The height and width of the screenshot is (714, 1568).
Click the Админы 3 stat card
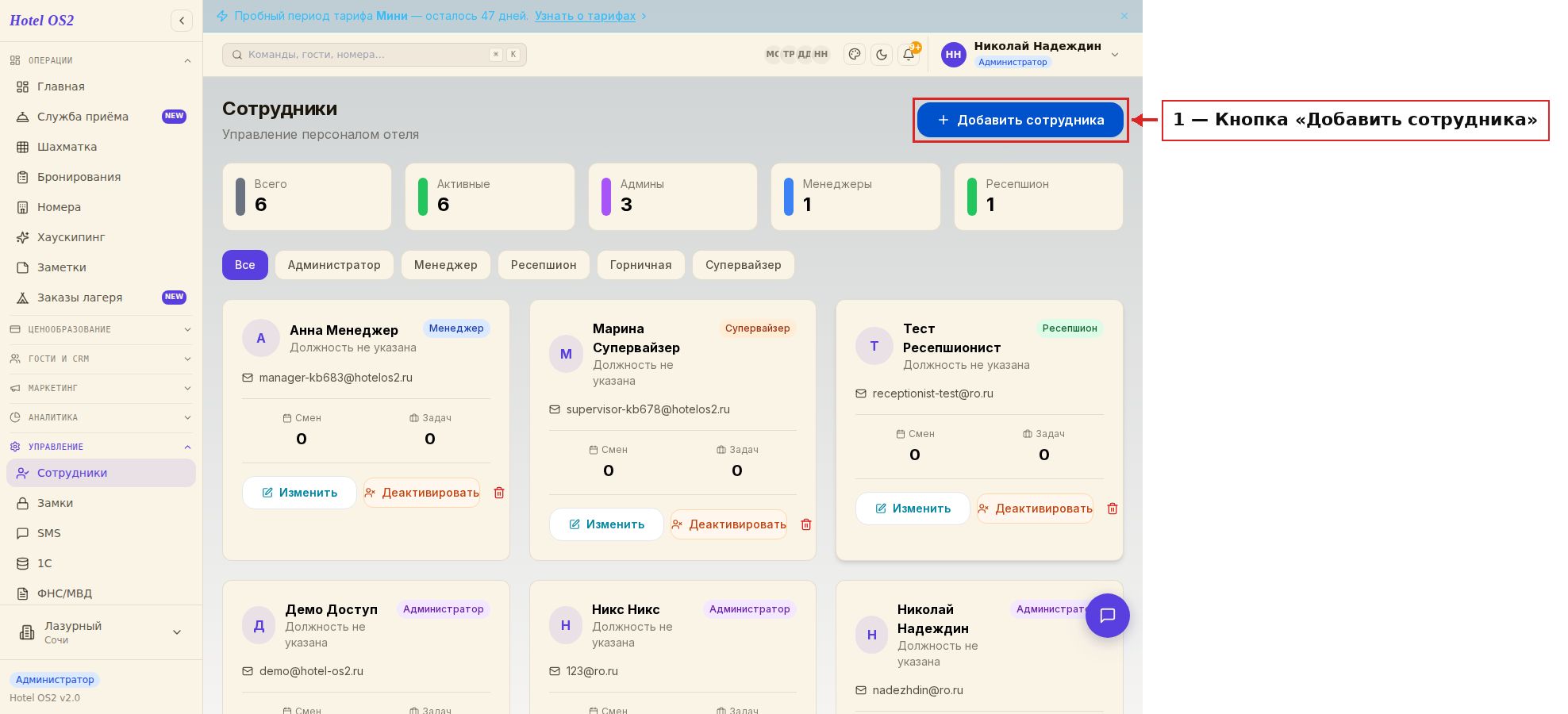click(x=673, y=197)
